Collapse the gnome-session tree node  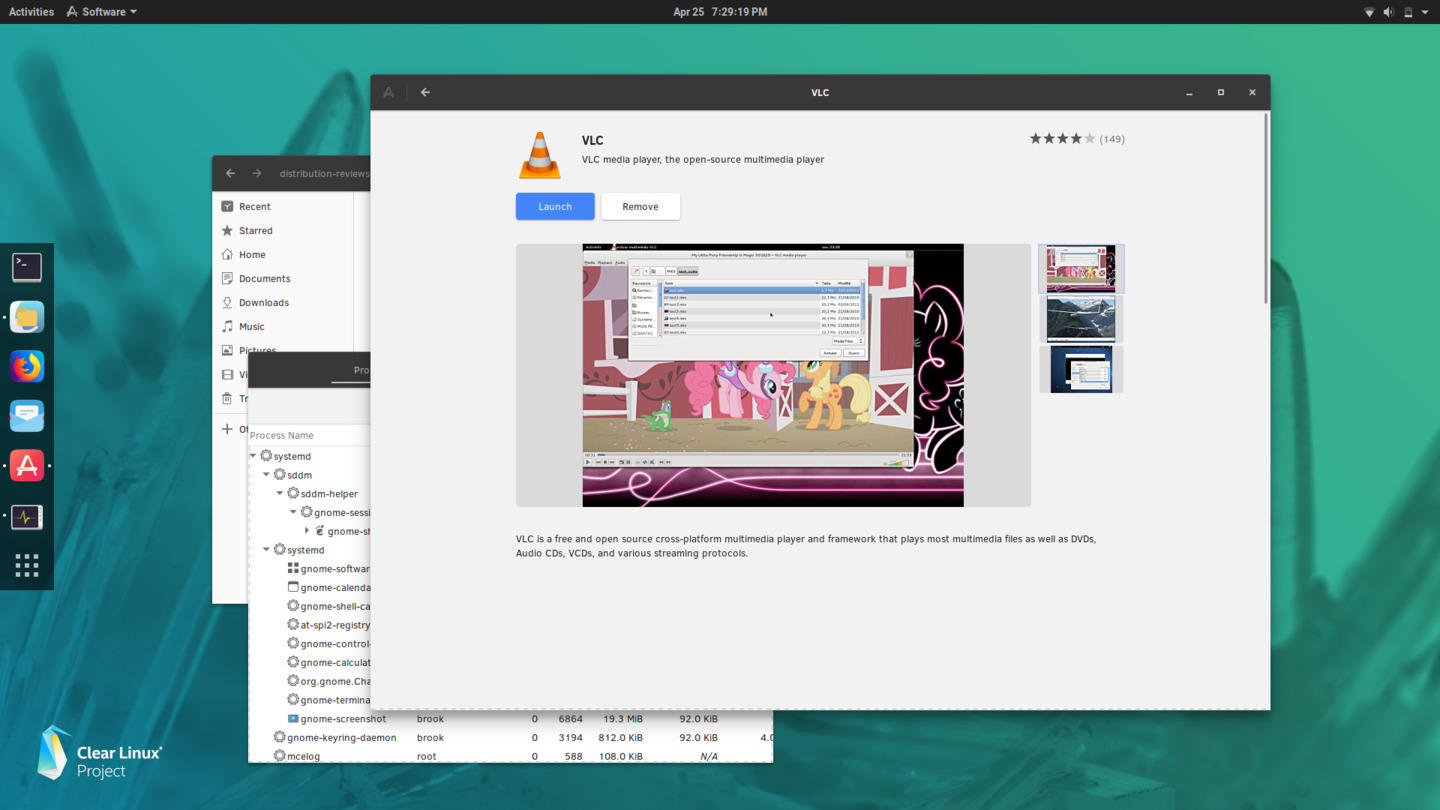coord(293,512)
